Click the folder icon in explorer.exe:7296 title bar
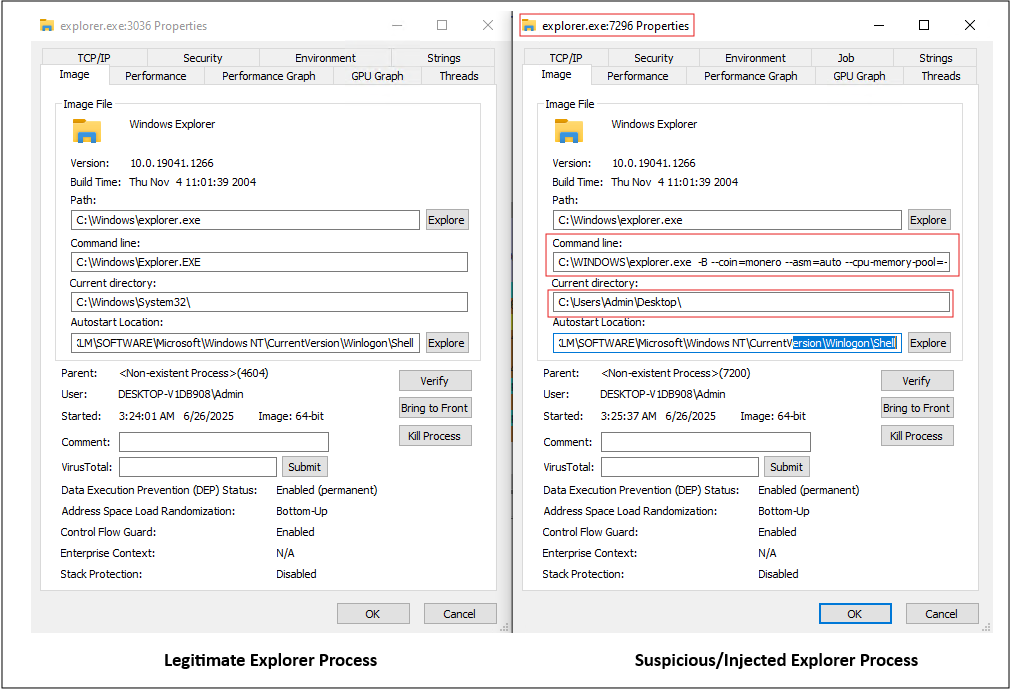Image resolution: width=1010 pixels, height=689 pixels. (529, 26)
